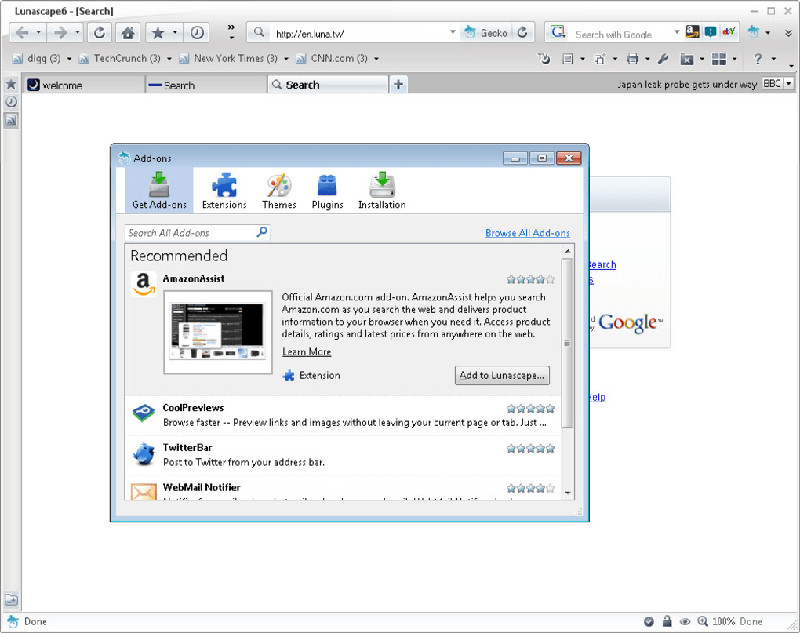Image resolution: width=800 pixels, height=633 pixels.
Task: Click the Home toolbar icon
Action: 128,33
